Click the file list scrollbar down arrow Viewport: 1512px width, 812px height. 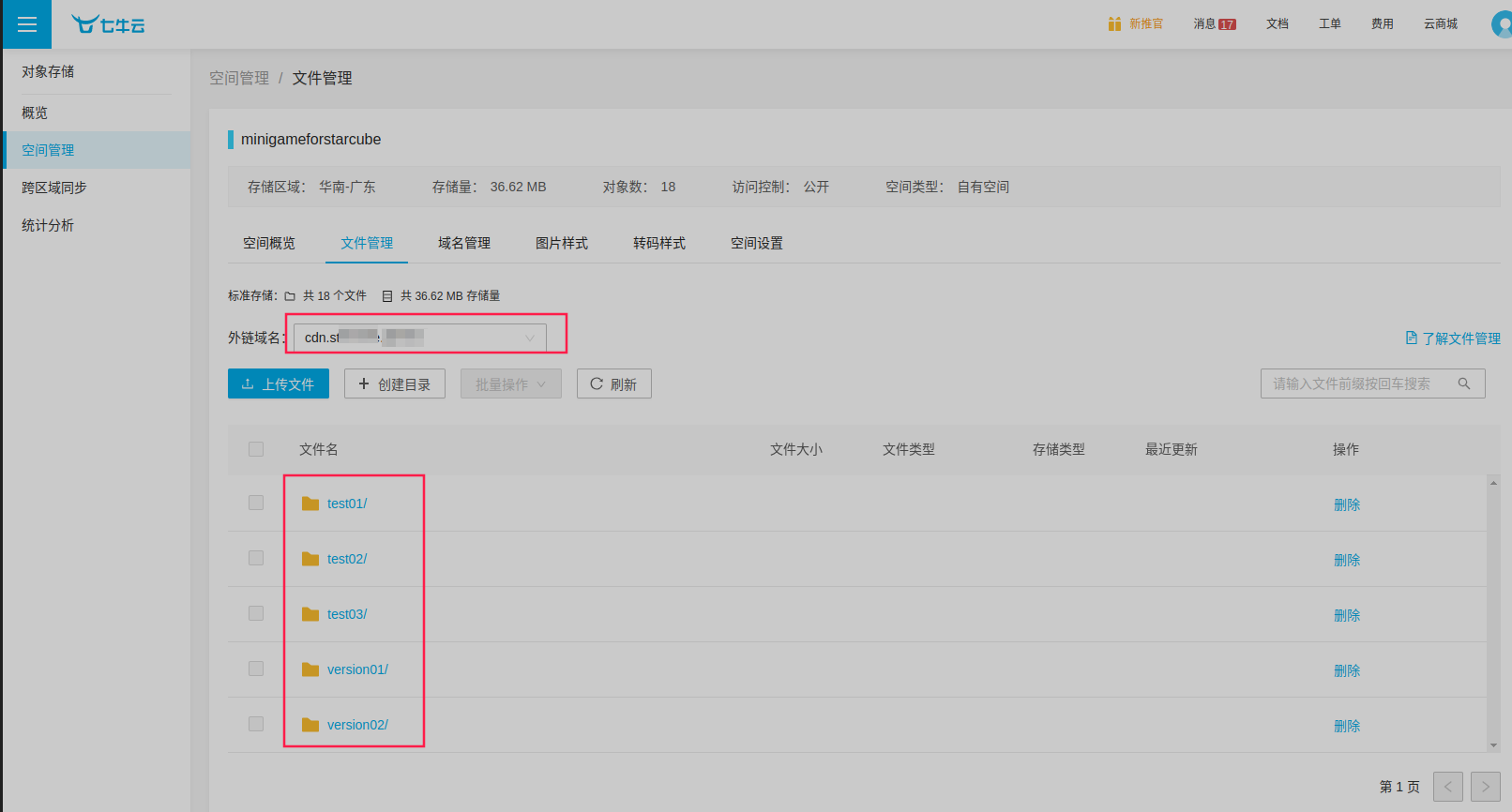click(1493, 745)
